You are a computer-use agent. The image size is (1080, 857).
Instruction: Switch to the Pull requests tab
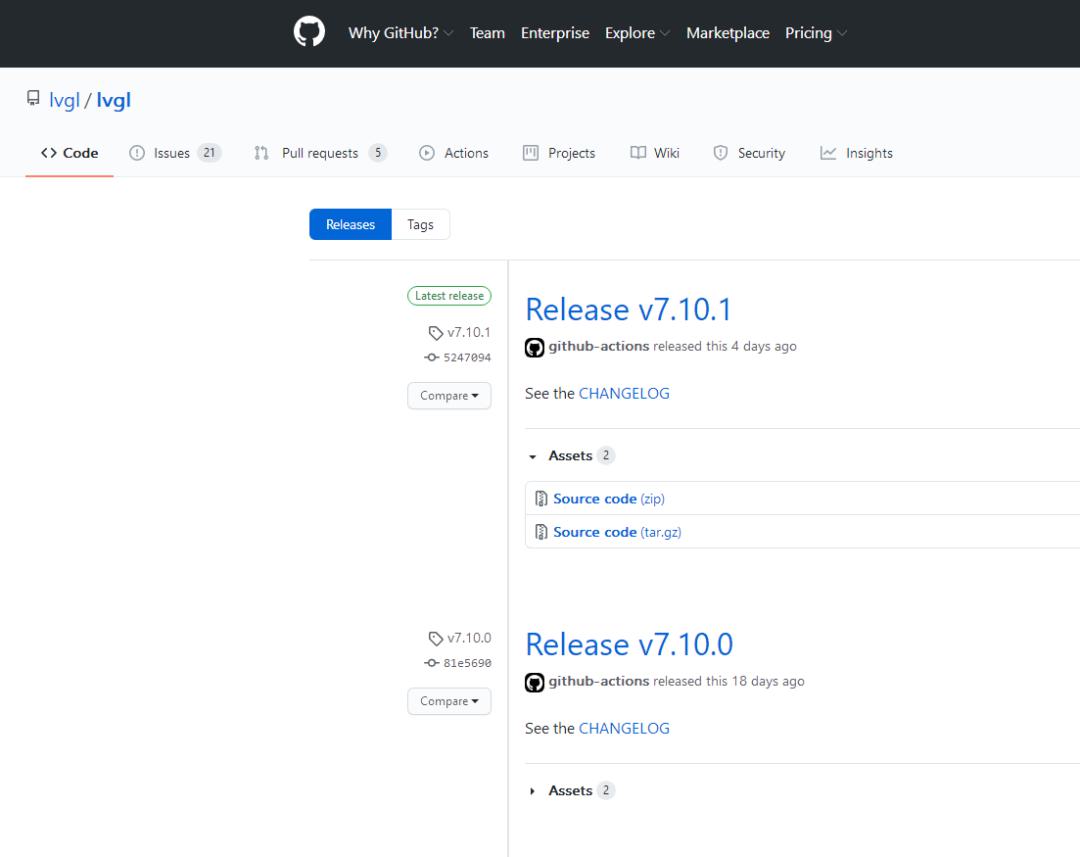point(320,153)
